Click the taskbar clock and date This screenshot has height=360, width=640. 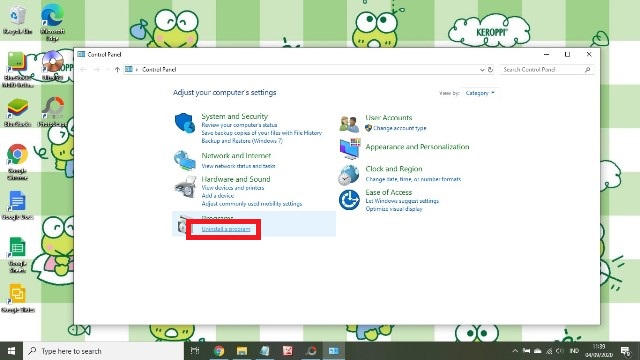599,351
